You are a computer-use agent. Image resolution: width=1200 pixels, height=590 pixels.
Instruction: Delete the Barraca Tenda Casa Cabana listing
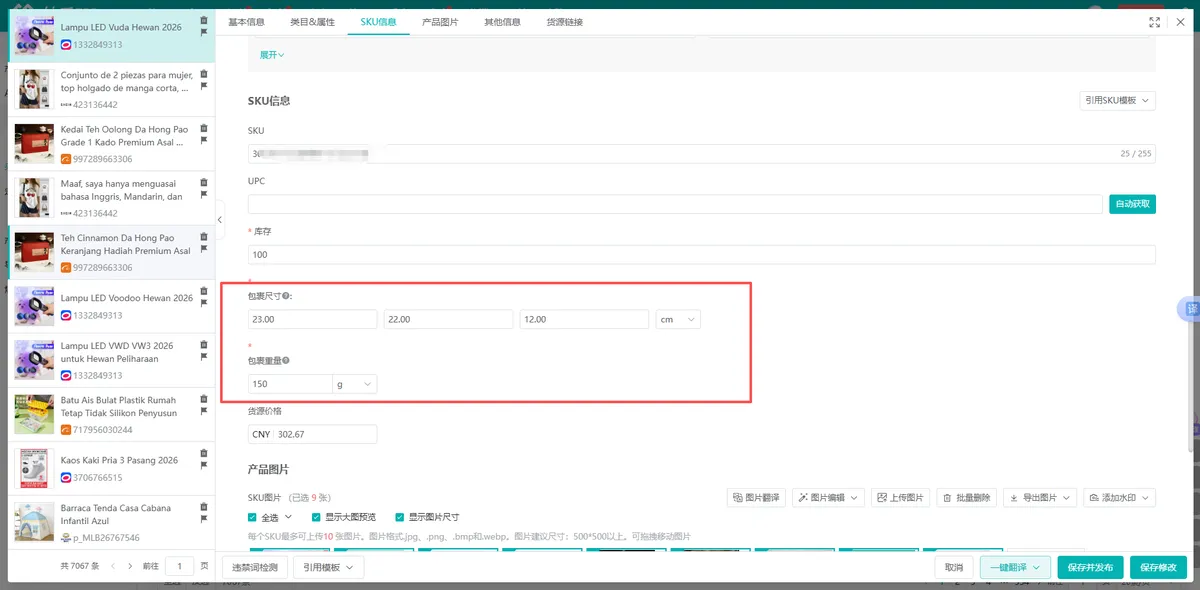click(204, 507)
